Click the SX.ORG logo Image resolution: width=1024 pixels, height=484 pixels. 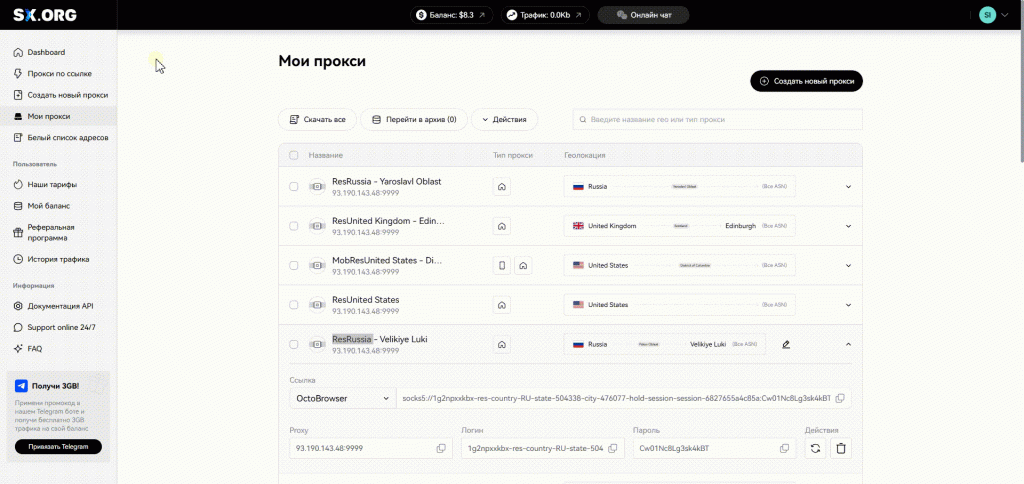pos(45,14)
